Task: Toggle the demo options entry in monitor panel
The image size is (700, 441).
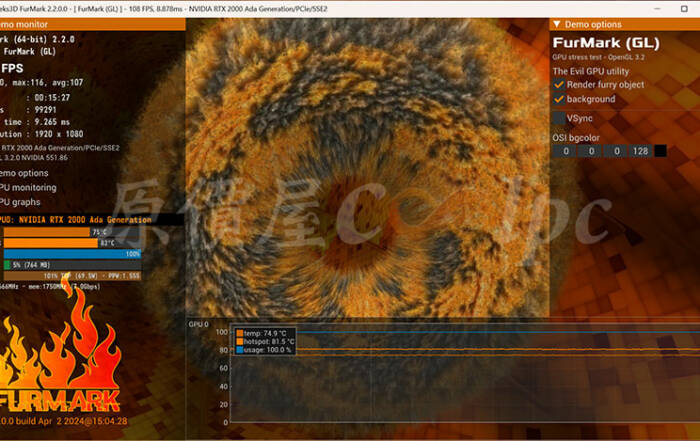Action: click(x=24, y=173)
